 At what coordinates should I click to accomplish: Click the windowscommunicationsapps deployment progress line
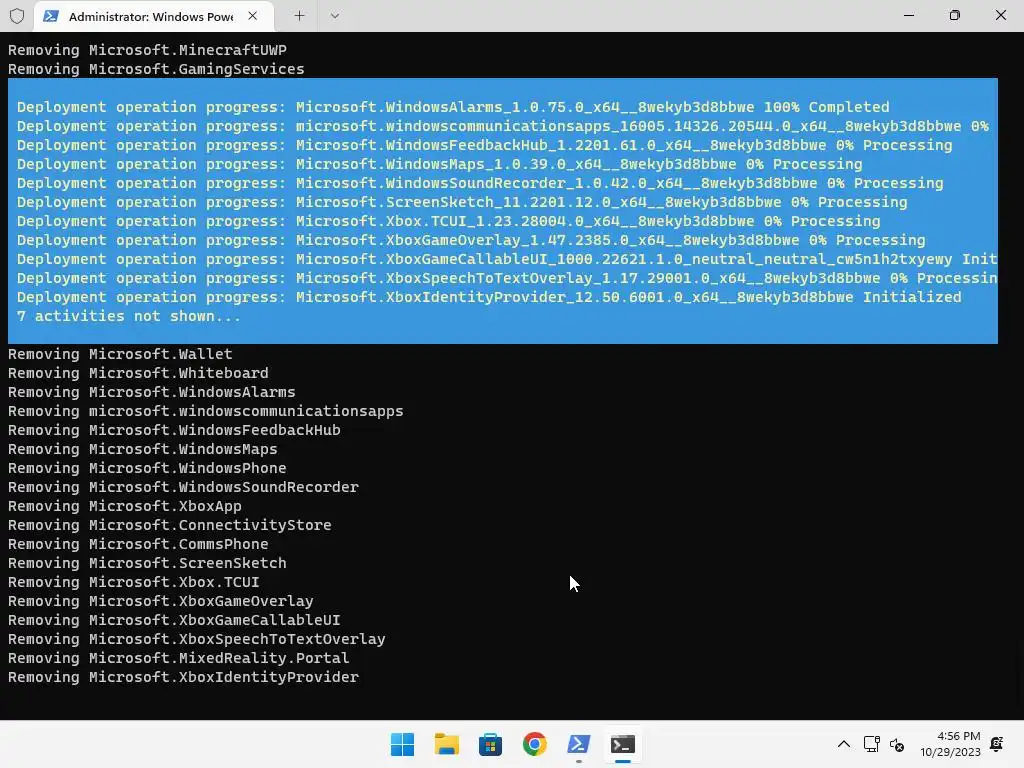pyautogui.click(x=503, y=126)
